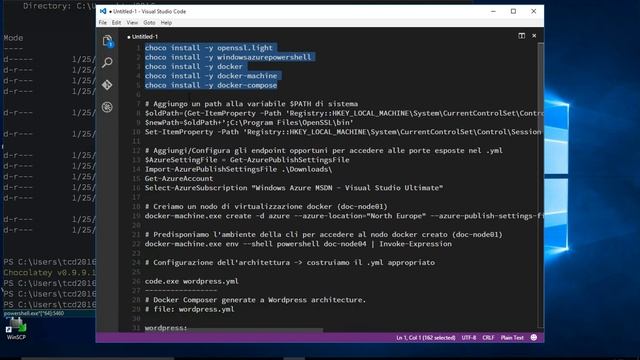Select the Untitled-1 editor tab
This screenshot has width=640, height=360.
(x=143, y=37)
